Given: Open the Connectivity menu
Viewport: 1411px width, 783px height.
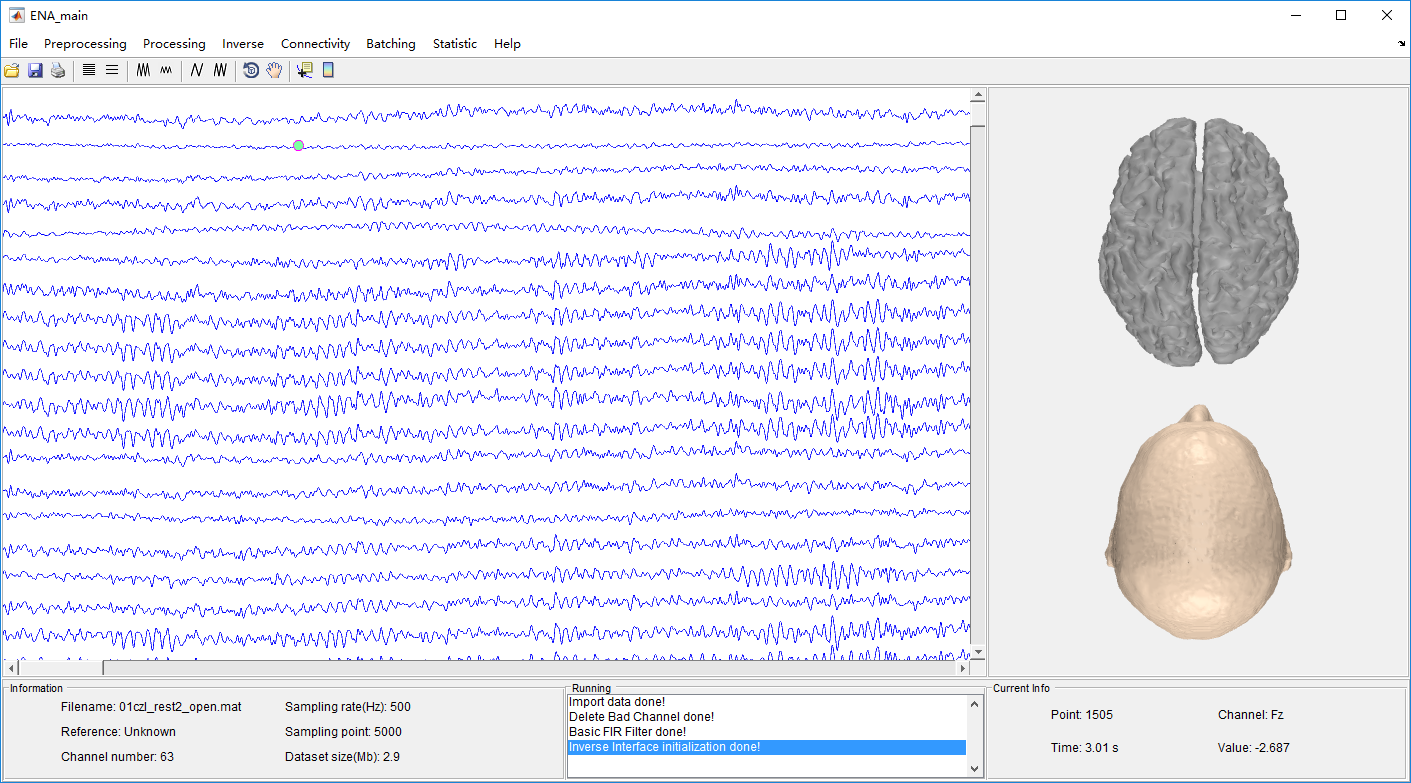Looking at the screenshot, I should (315, 44).
